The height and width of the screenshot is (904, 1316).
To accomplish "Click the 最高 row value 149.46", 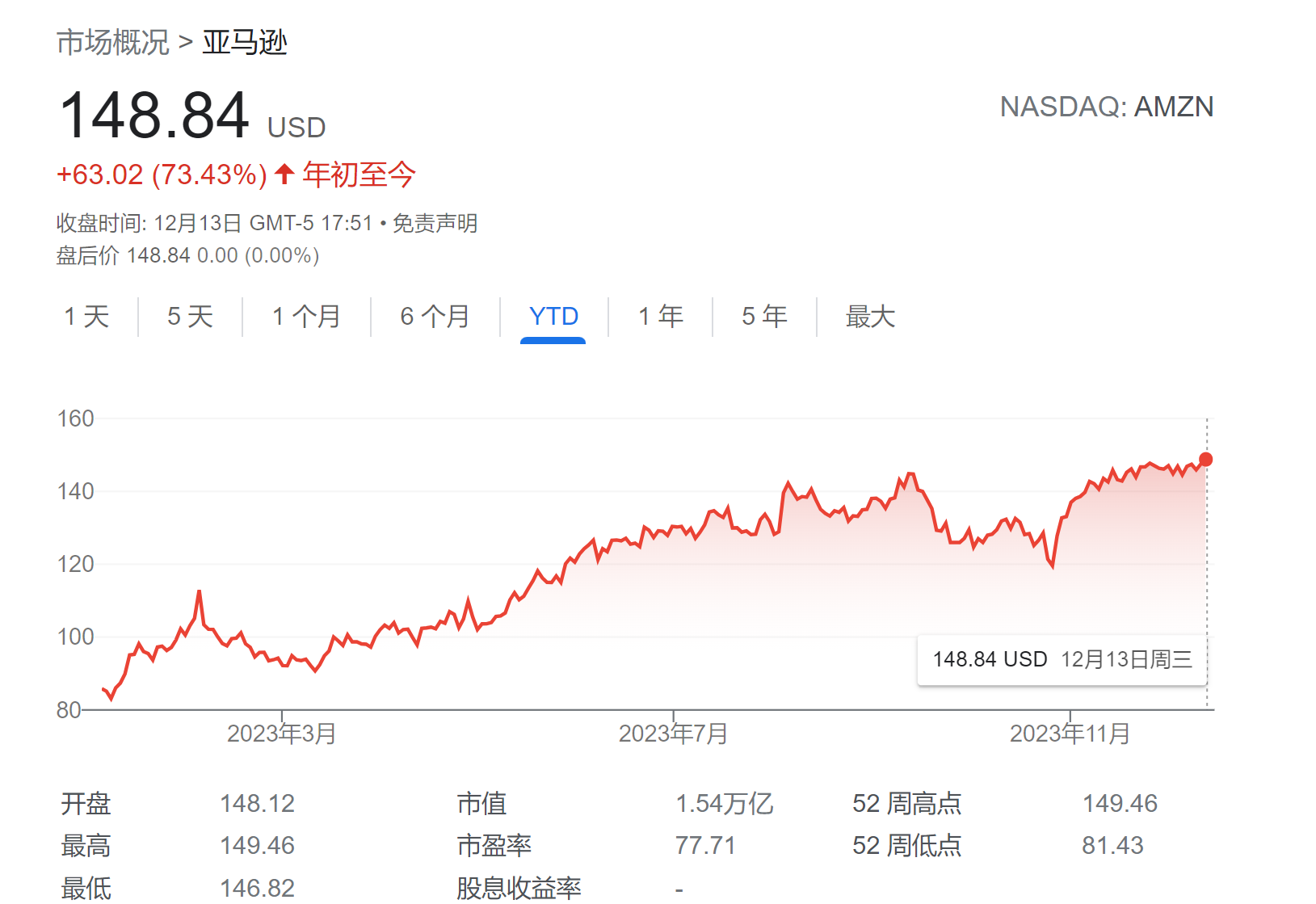I will (257, 846).
